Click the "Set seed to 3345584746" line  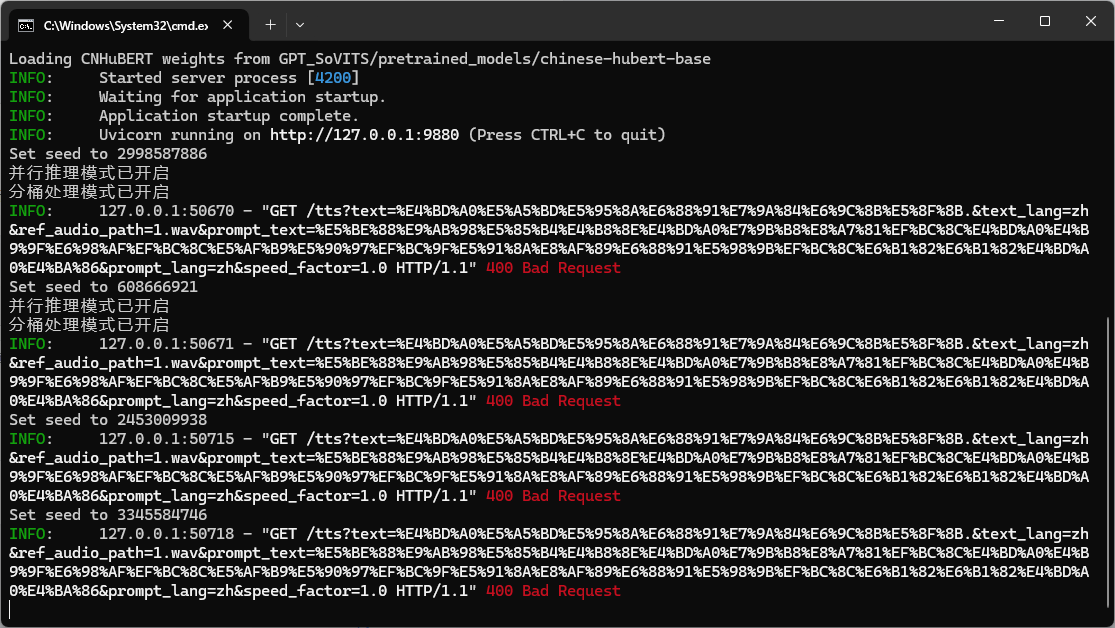pyautogui.click(x=108, y=515)
